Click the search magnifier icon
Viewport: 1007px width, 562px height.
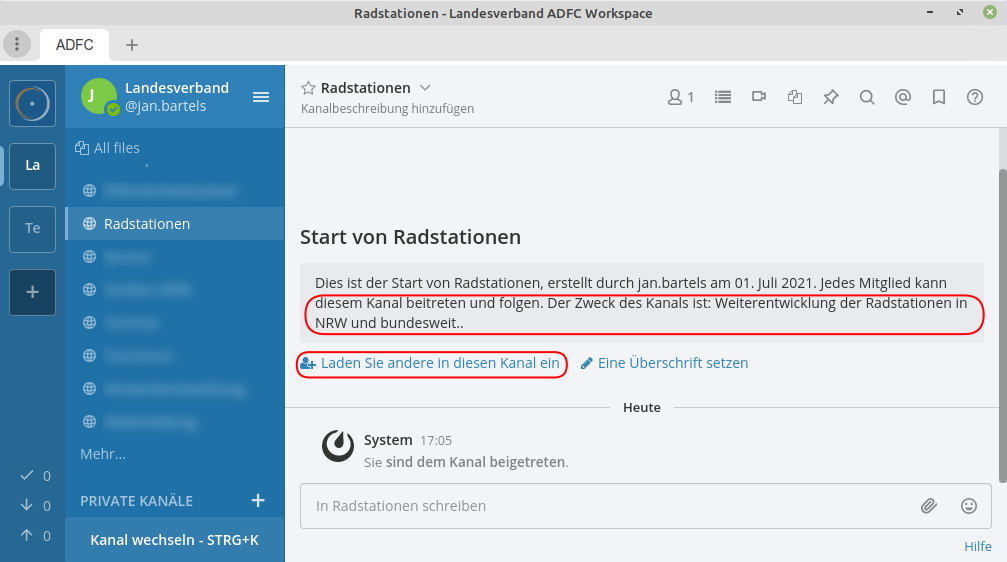click(x=867, y=97)
